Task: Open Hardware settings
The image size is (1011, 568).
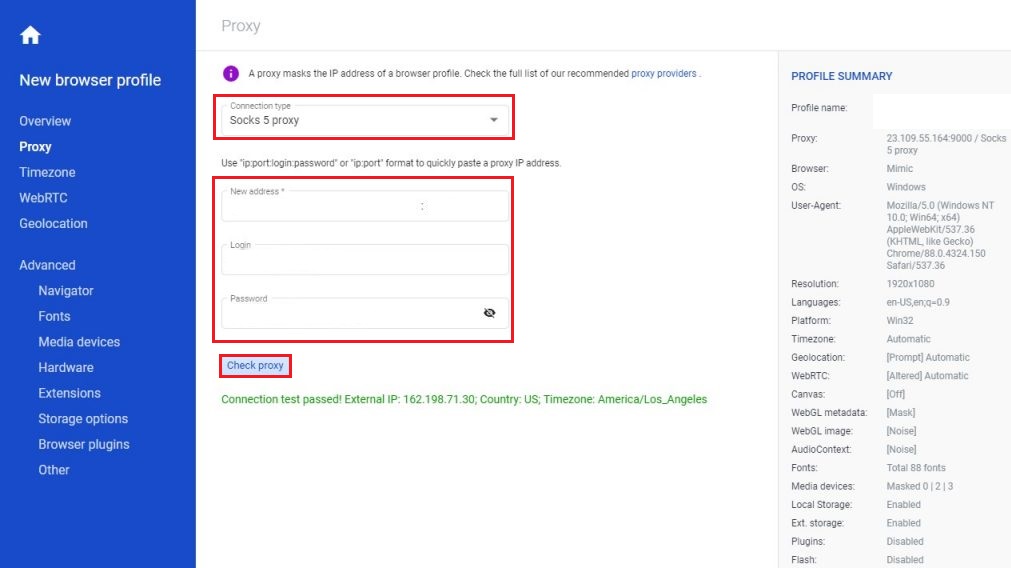Action: (66, 367)
